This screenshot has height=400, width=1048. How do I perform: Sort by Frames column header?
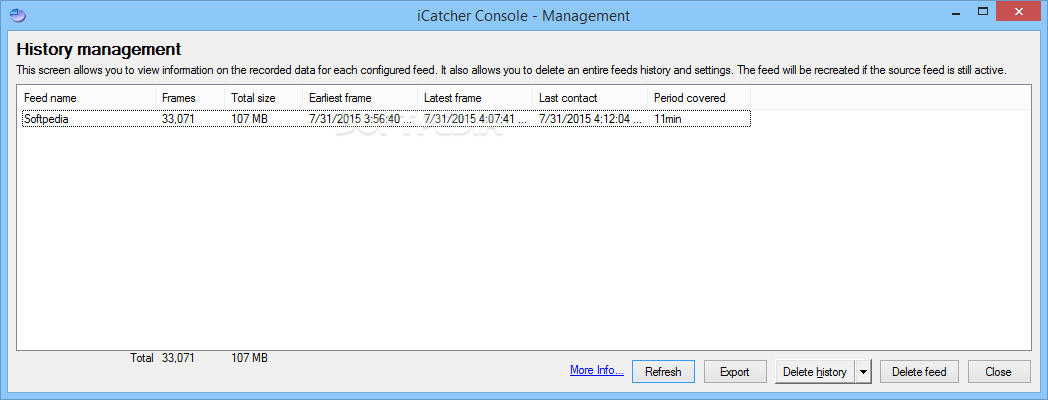pyautogui.click(x=190, y=98)
